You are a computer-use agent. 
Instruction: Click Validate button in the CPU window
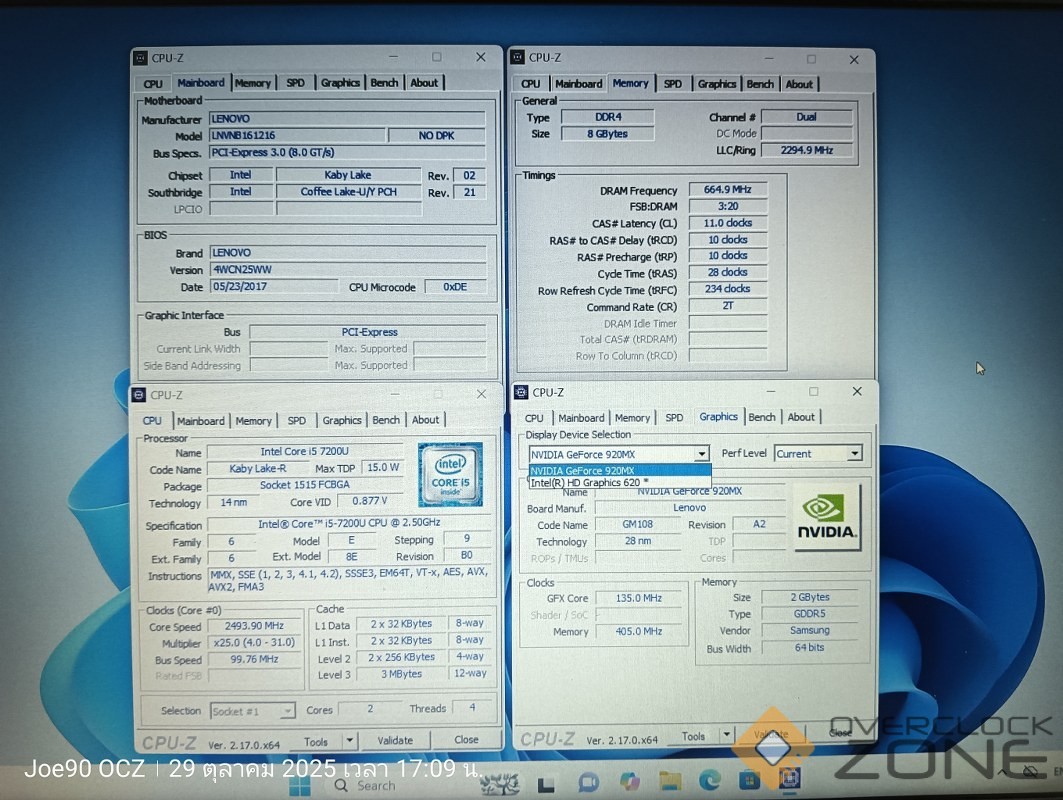(395, 741)
